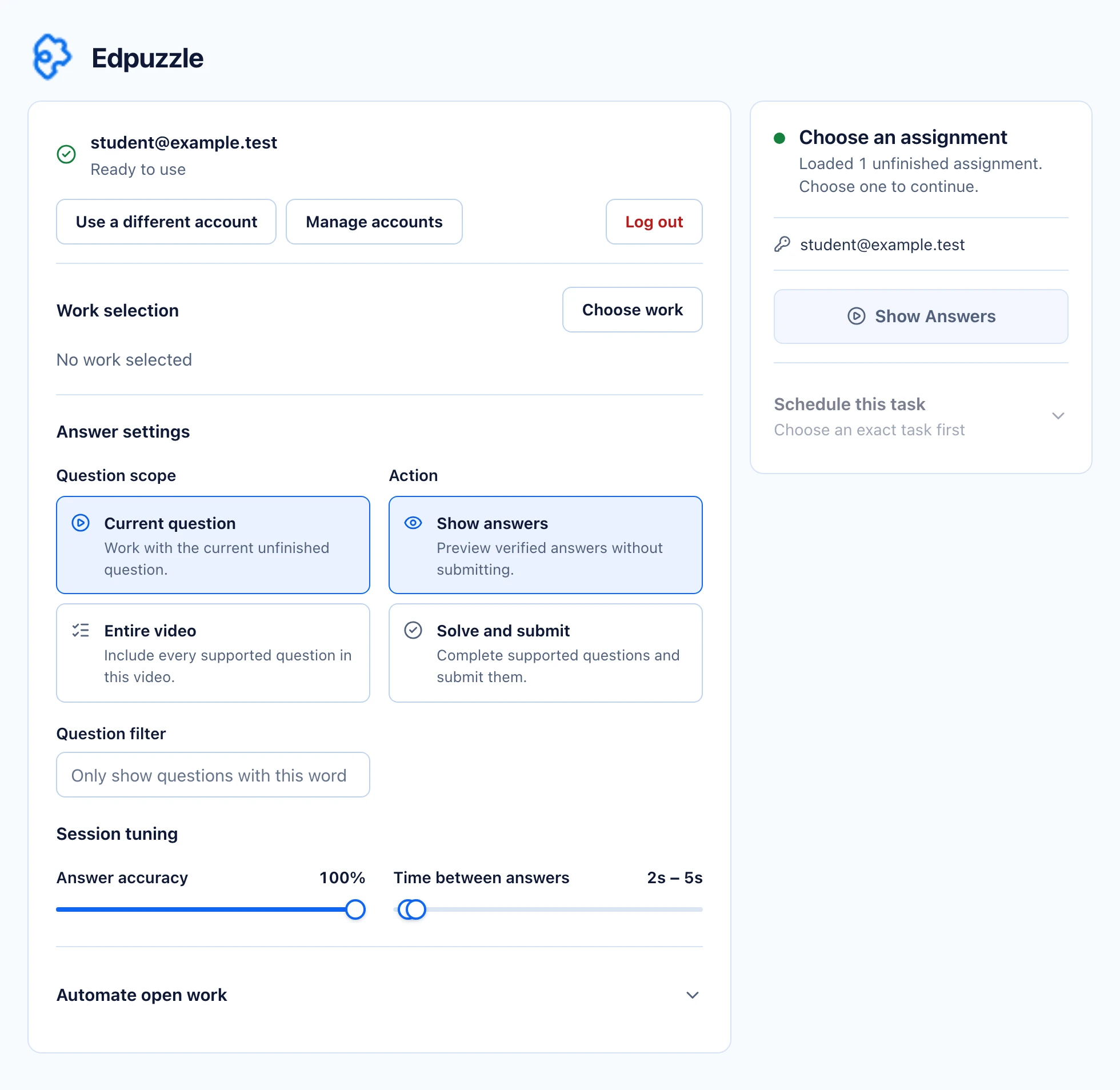Focus the Question filter input field
The image size is (1120, 1090).
213,775
